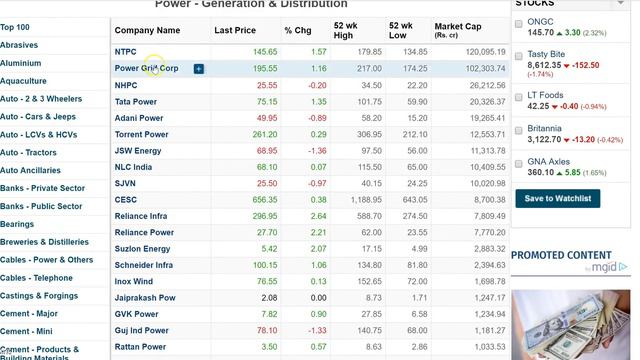This screenshot has width=640, height=360.
Task: Open Rattan Power stock page
Action: tap(140, 347)
